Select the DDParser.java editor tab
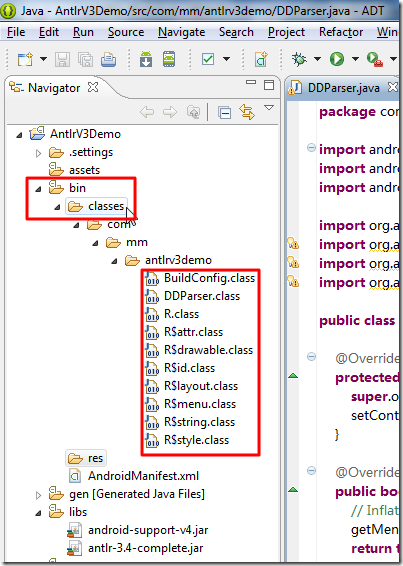 343,88
